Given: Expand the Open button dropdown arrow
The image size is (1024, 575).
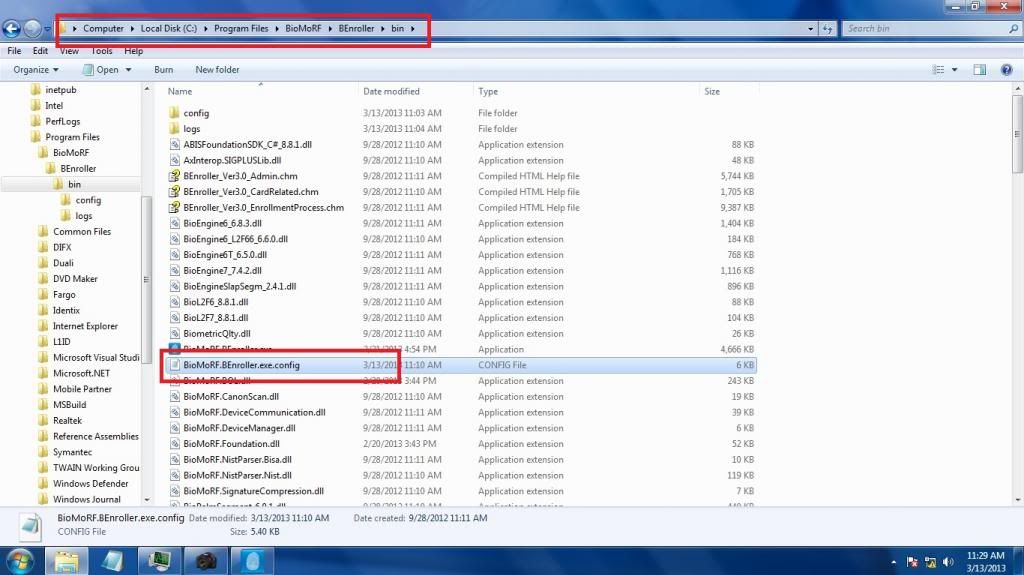Looking at the screenshot, I should 129,70.
